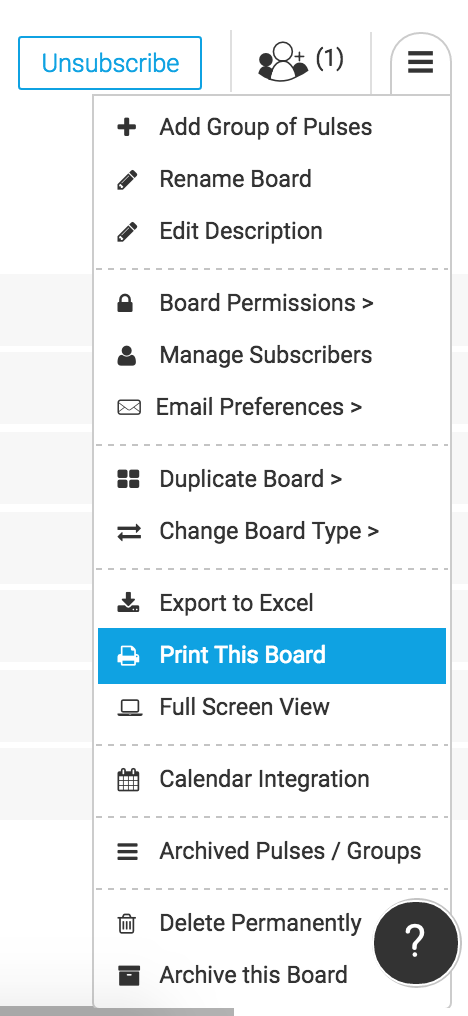
Task: Click the calendar icon for Calendar Integration
Action: point(128,779)
